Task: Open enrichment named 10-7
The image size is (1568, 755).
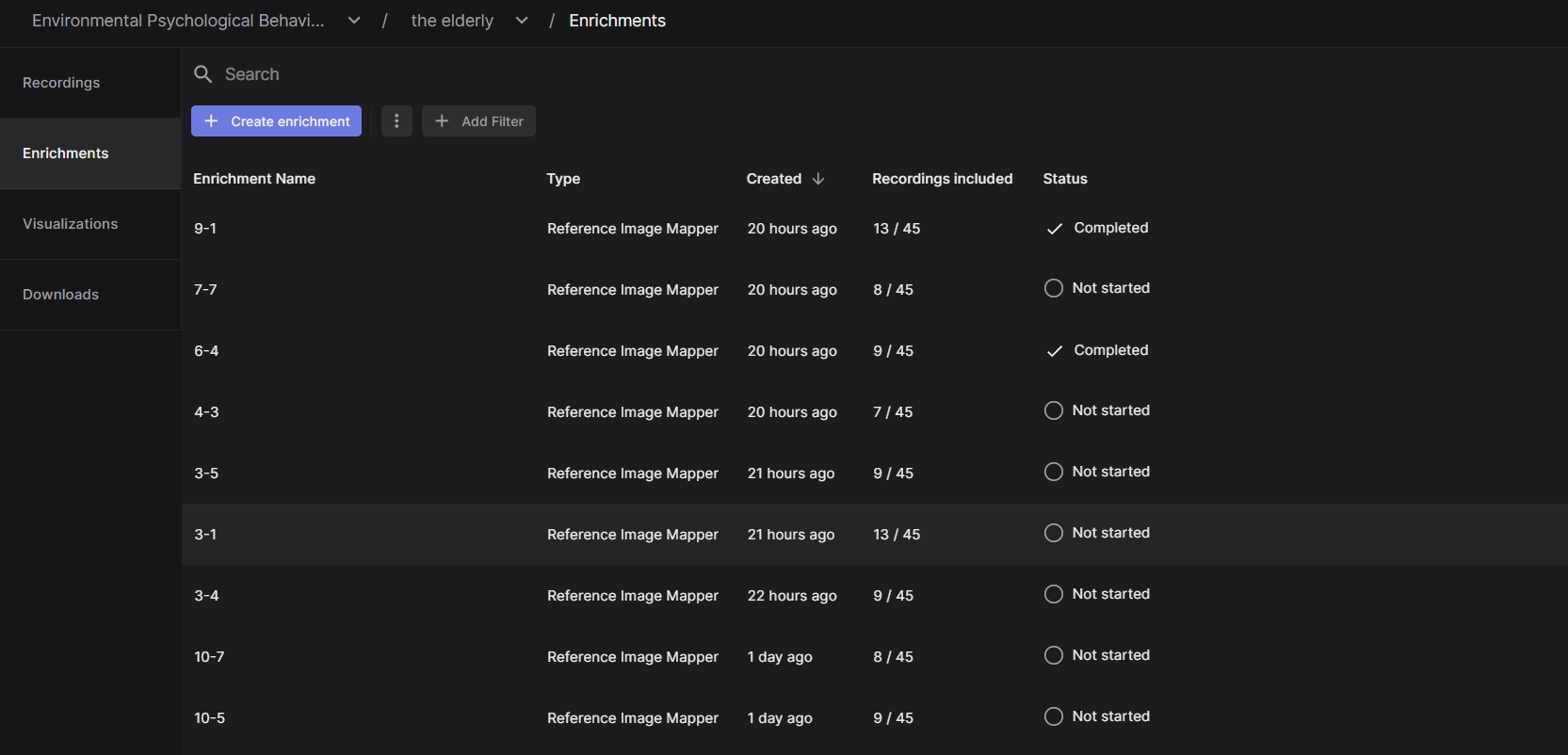Action: click(x=209, y=656)
